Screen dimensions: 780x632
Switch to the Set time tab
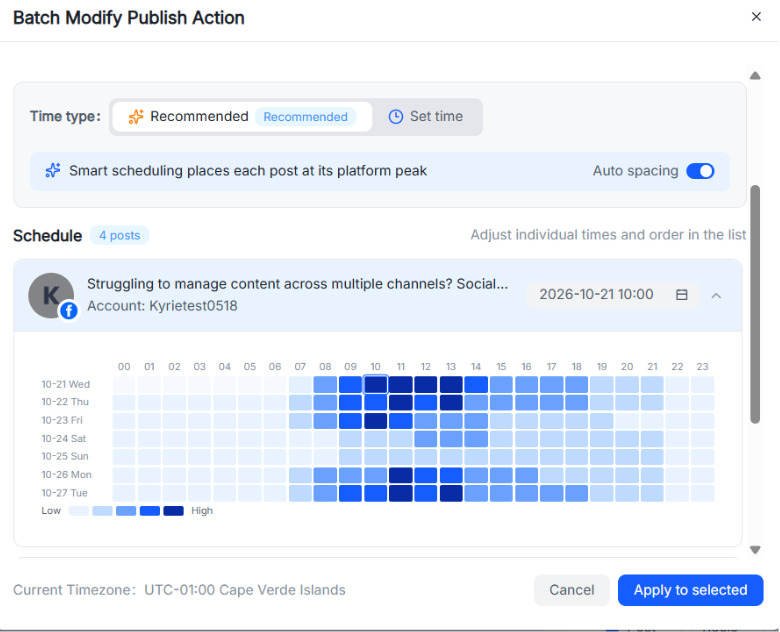(x=426, y=116)
